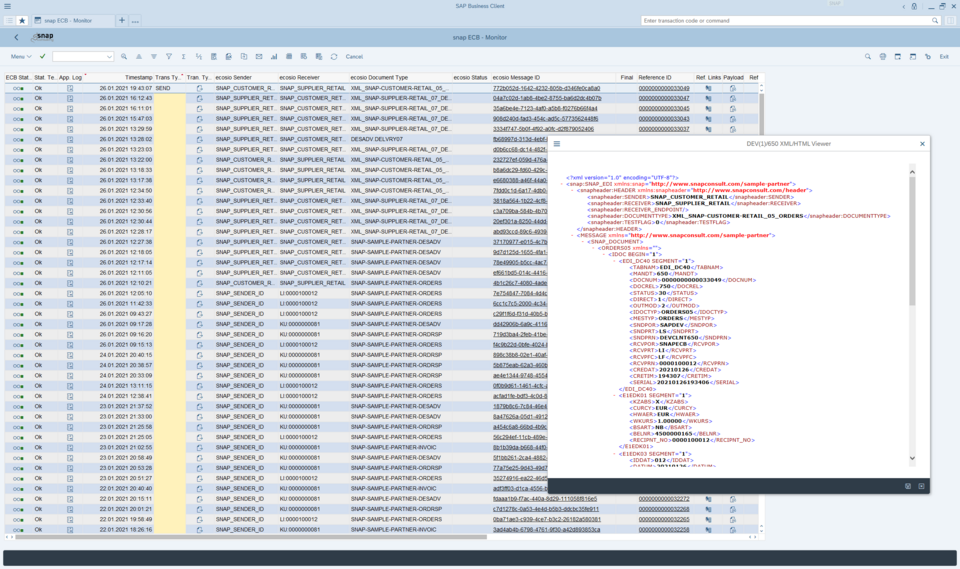Open the XML/HTML Viewer hamburger menu
960x569 pixels.
557,144
